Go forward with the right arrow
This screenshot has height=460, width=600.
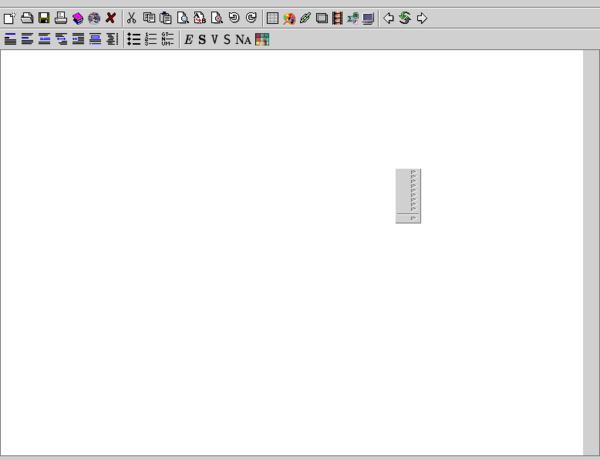[422, 18]
